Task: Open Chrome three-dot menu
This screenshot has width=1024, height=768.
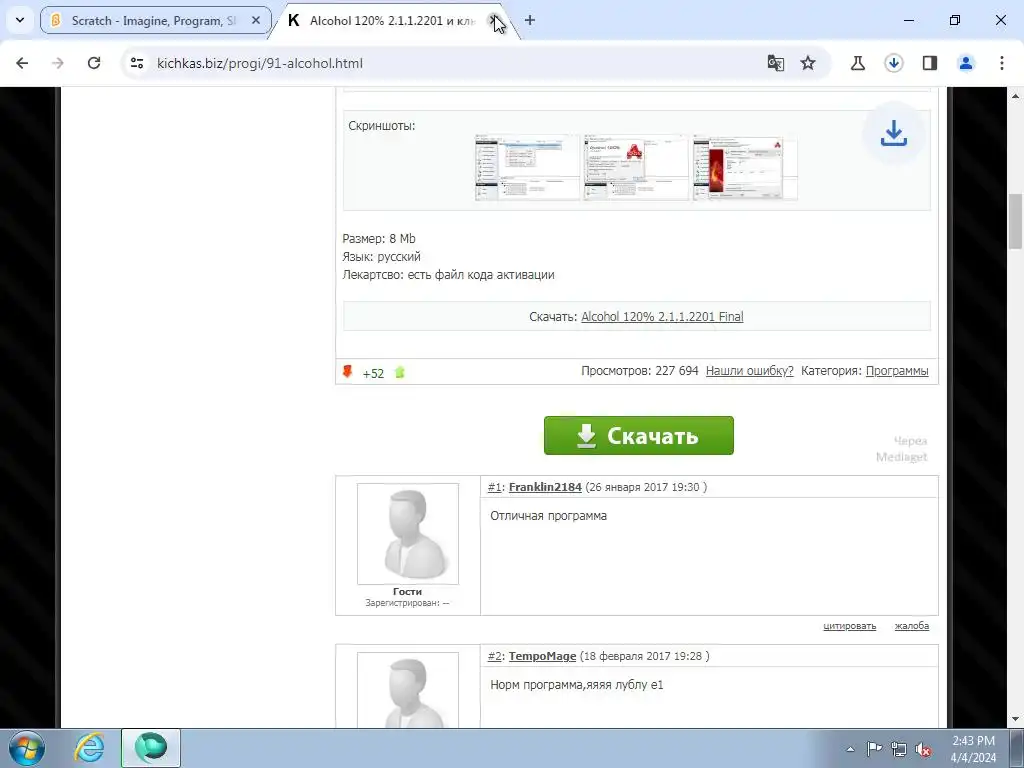Action: [1002, 63]
